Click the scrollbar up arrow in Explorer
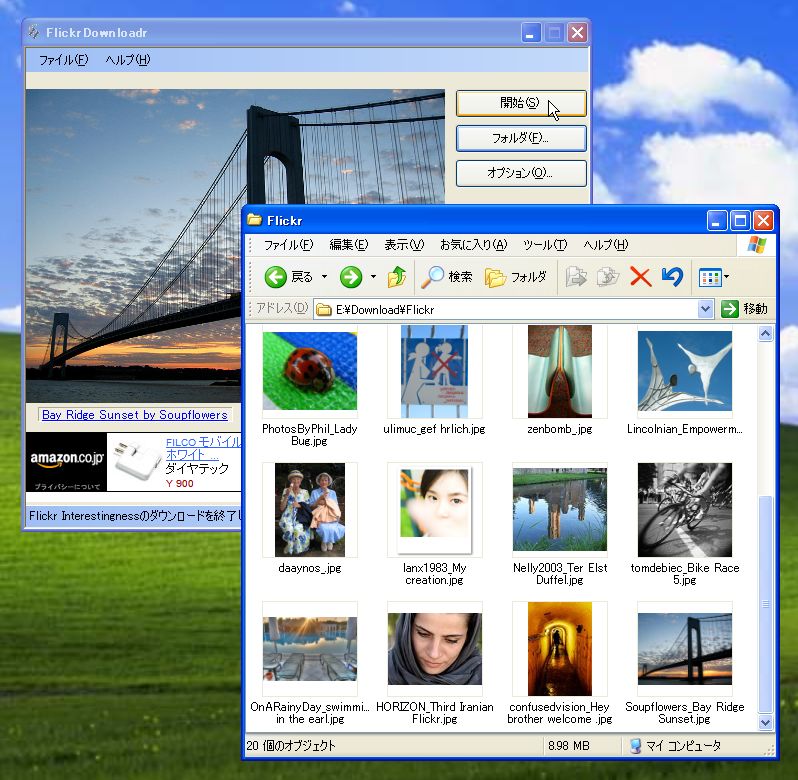The image size is (798, 780). (765, 334)
